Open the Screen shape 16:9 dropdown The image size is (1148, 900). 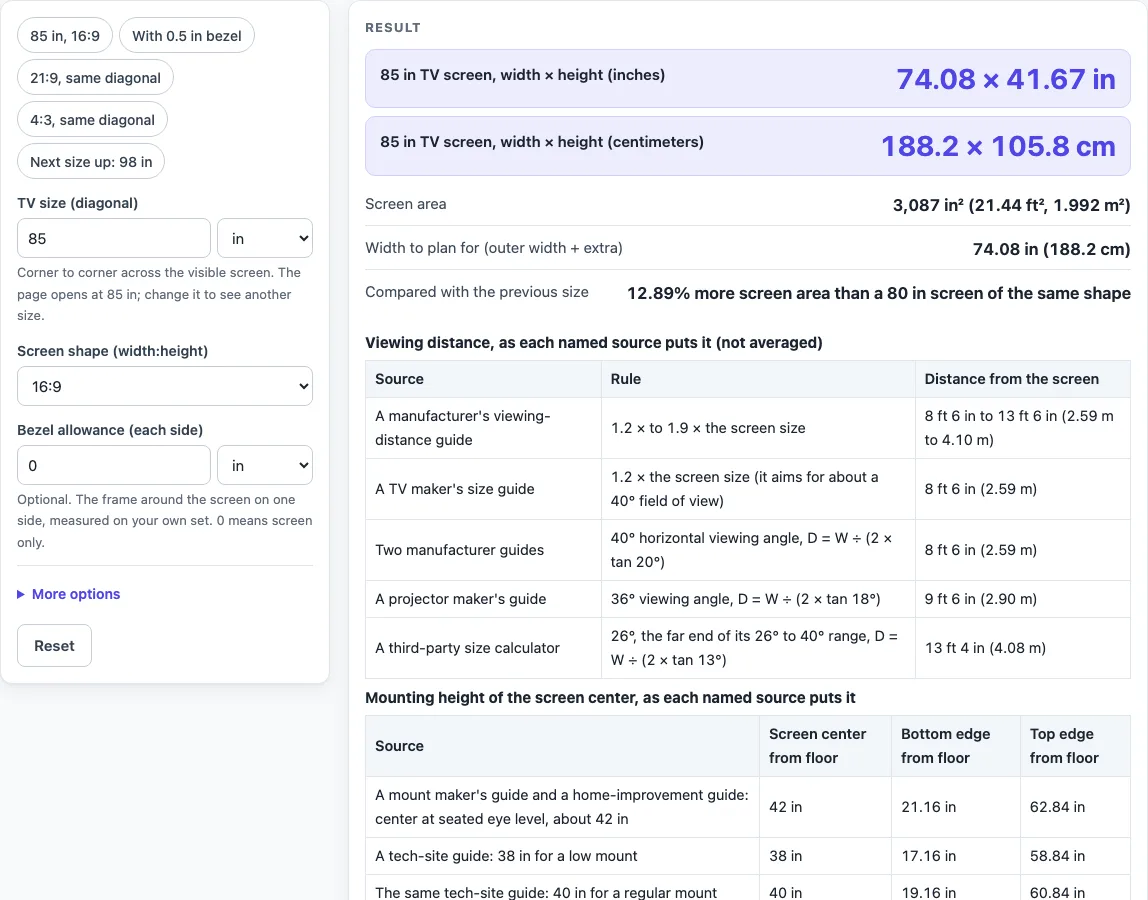pyautogui.click(x=165, y=386)
